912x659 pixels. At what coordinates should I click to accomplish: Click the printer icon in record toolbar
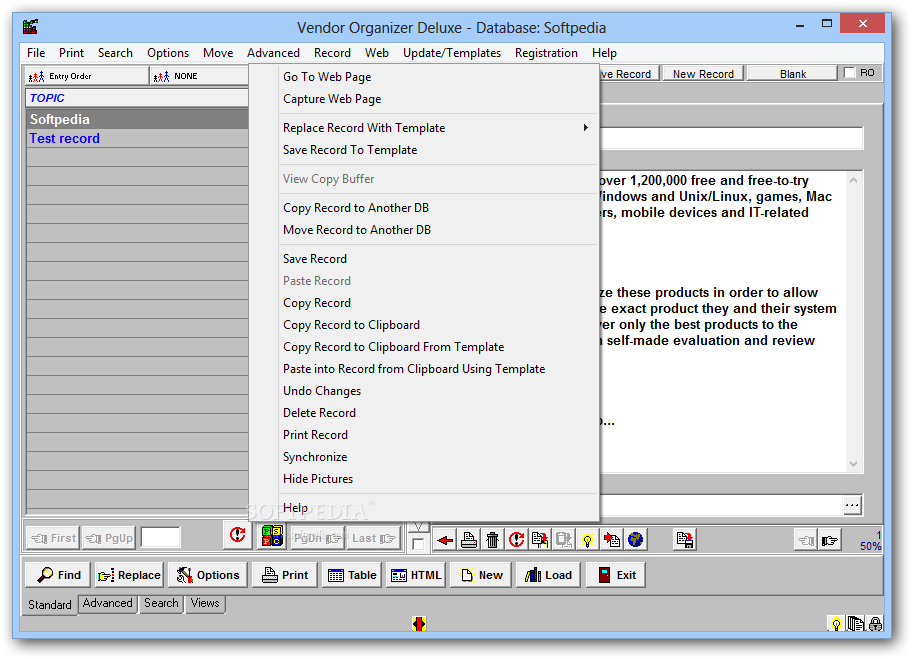pyautogui.click(x=469, y=540)
